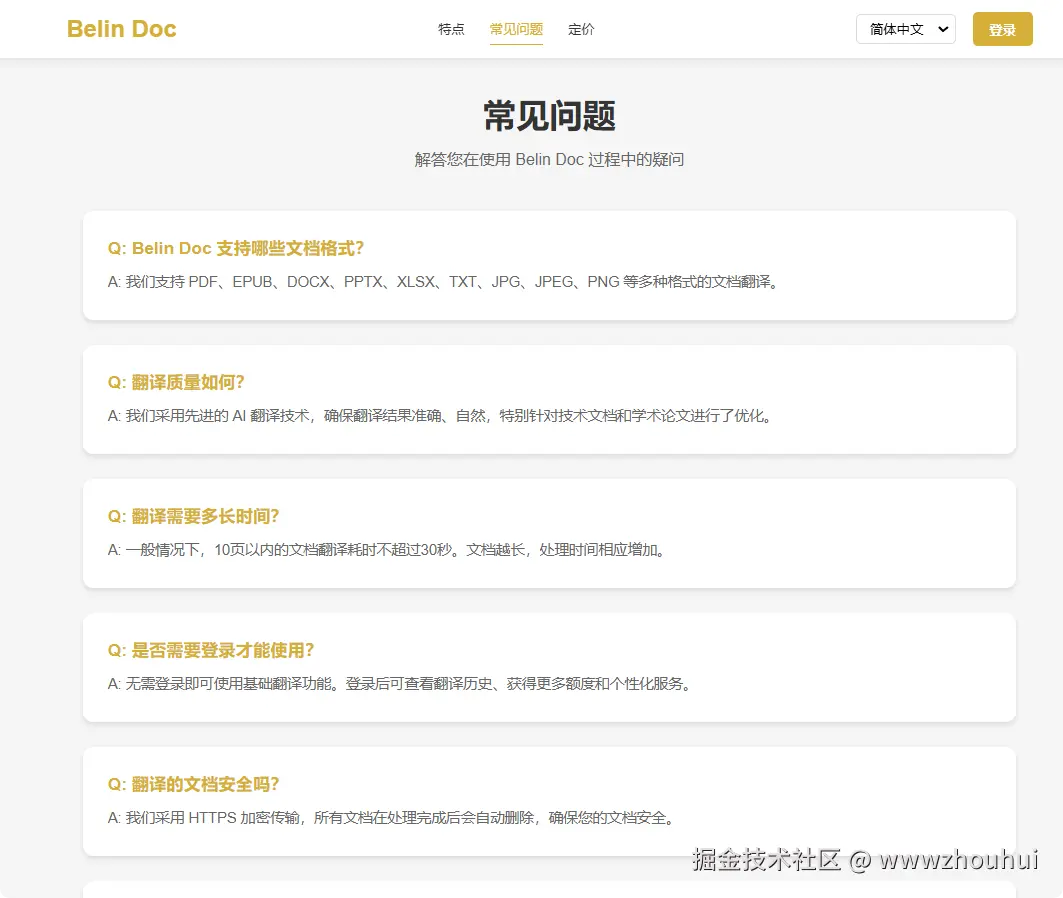Click the Belin Doc logo
1063x898 pixels.
click(x=121, y=29)
